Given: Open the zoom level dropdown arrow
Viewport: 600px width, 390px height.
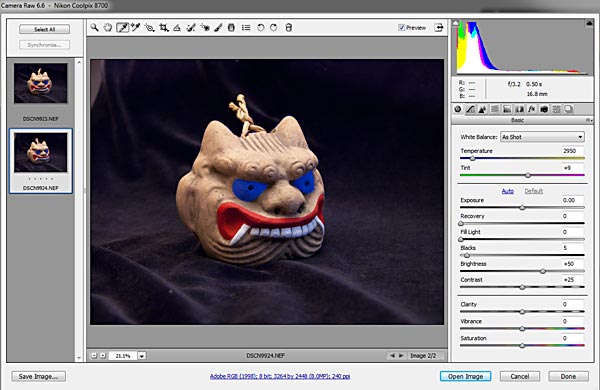Looking at the screenshot, I should pos(142,356).
